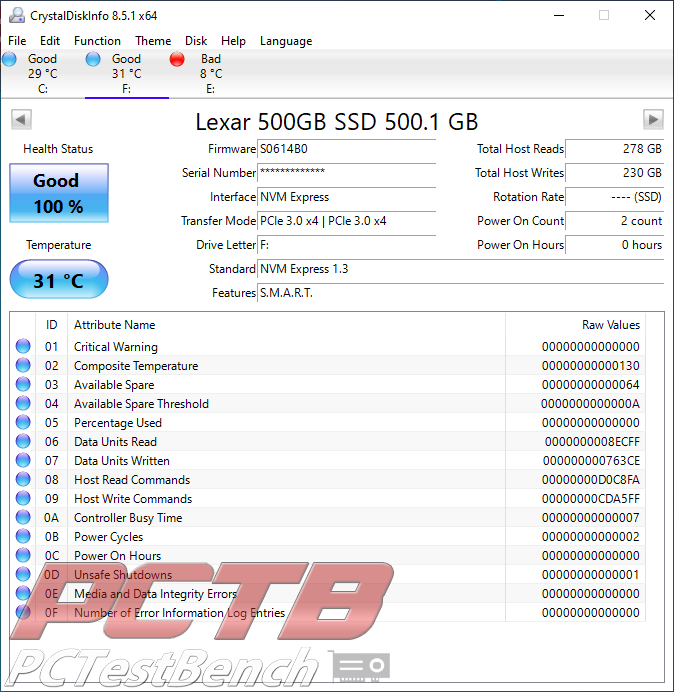Image resolution: width=674 pixels, height=692 pixels.
Task: Click the Unsafe Shutdowns raw value 0000000000001
Action: point(591,575)
